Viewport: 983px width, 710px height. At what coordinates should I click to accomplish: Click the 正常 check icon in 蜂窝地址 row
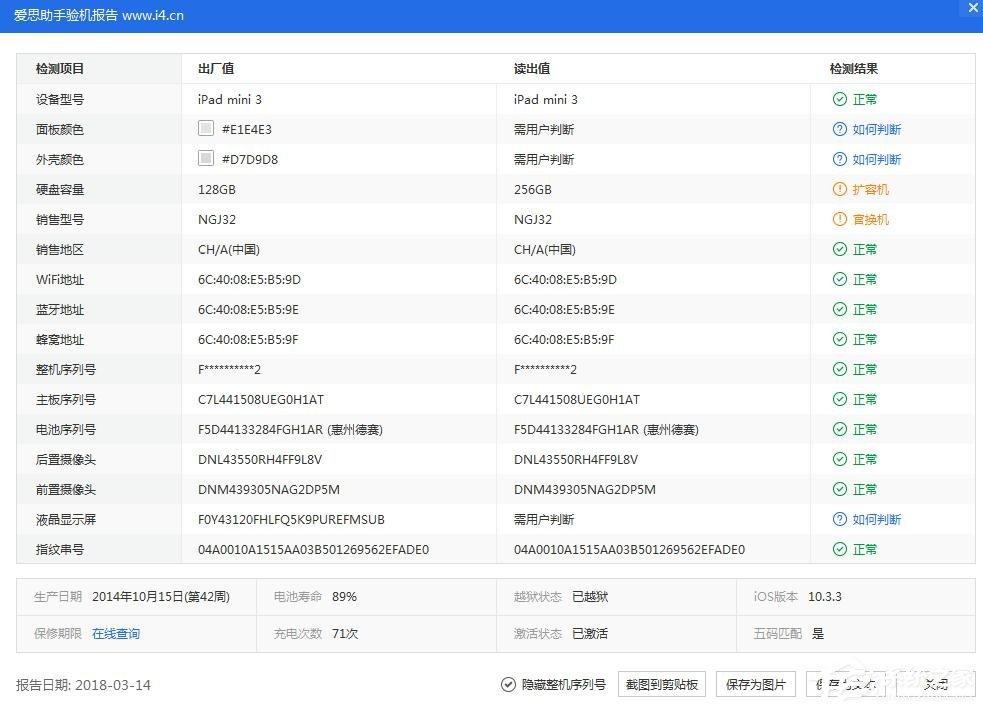click(839, 339)
